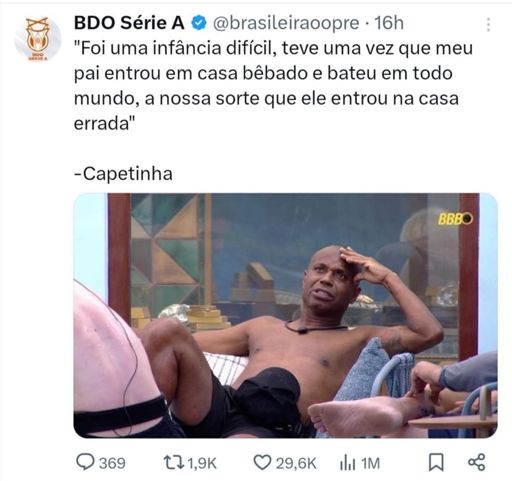
Task: Open the 16h timestamp link
Action: pyautogui.click(x=389, y=23)
